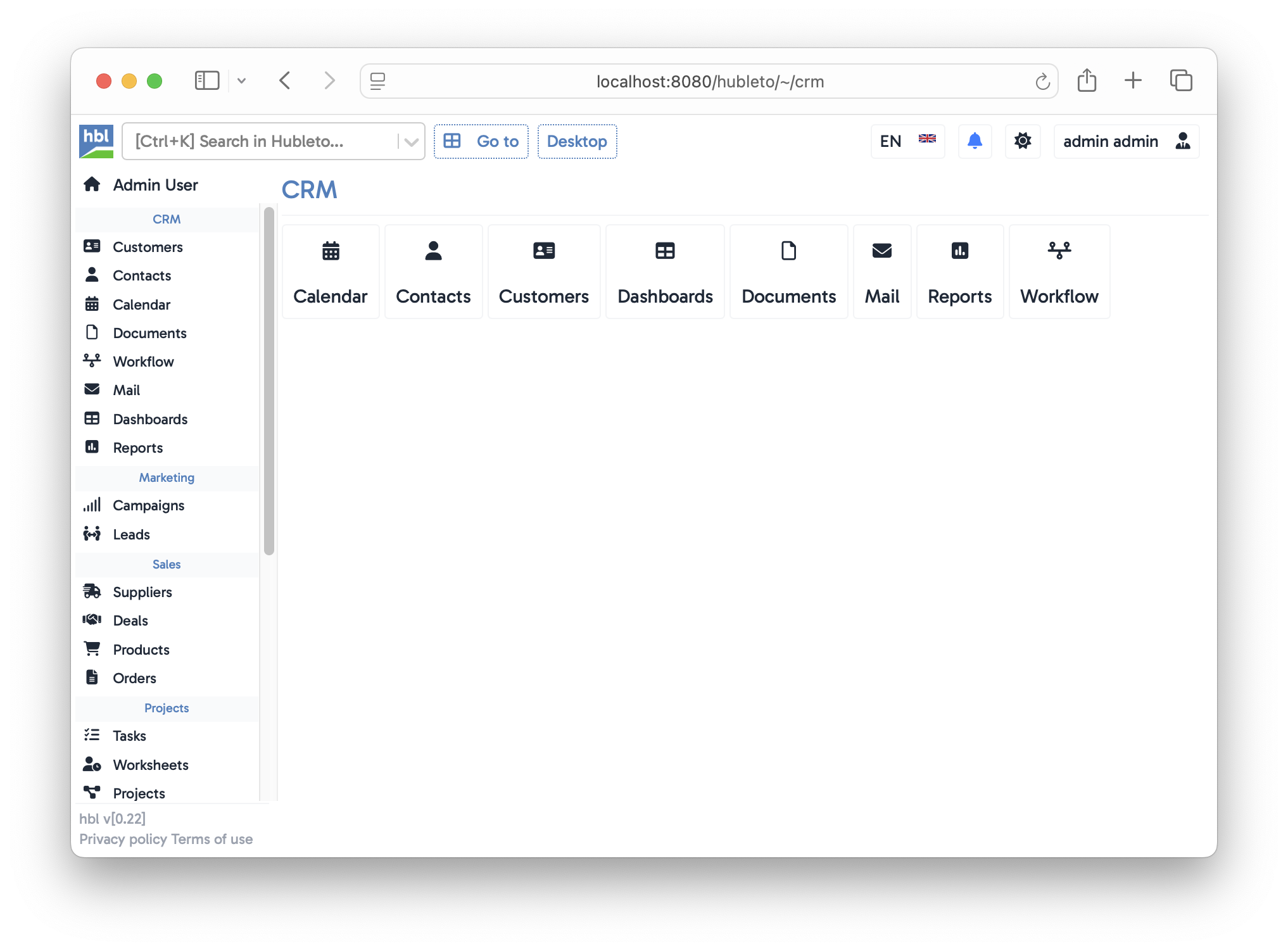The height and width of the screenshot is (951, 1288).
Task: Click the Desktop button
Action: click(577, 141)
